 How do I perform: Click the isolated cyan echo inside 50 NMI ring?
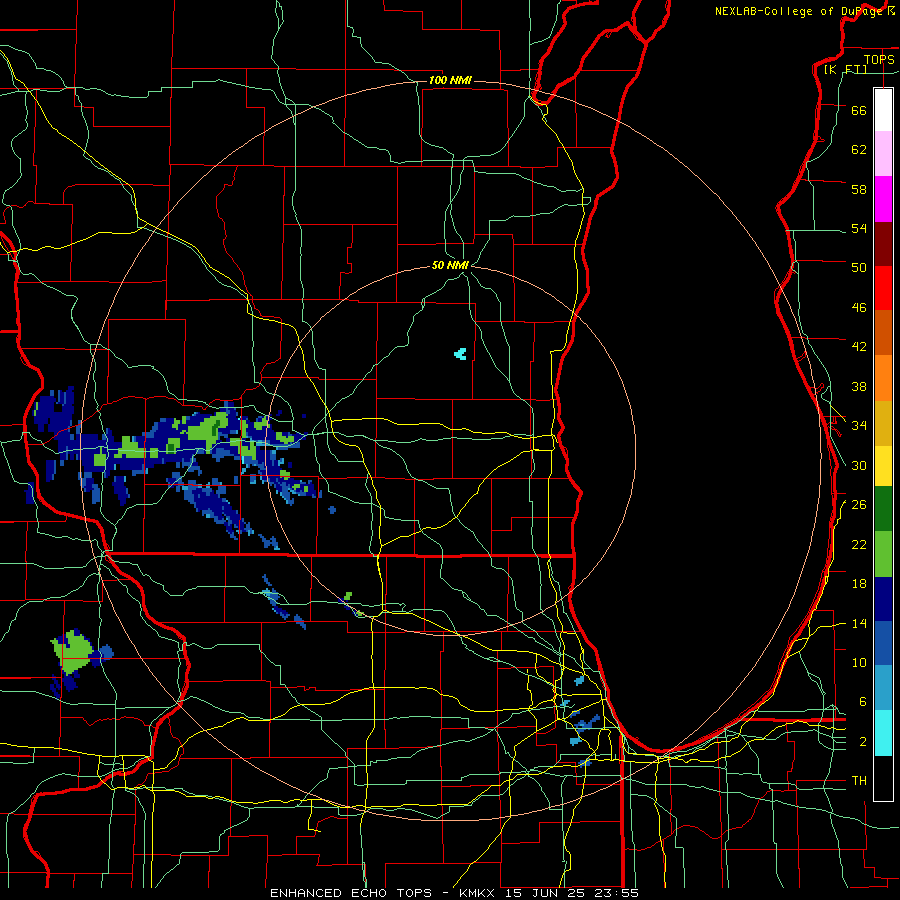point(460,354)
